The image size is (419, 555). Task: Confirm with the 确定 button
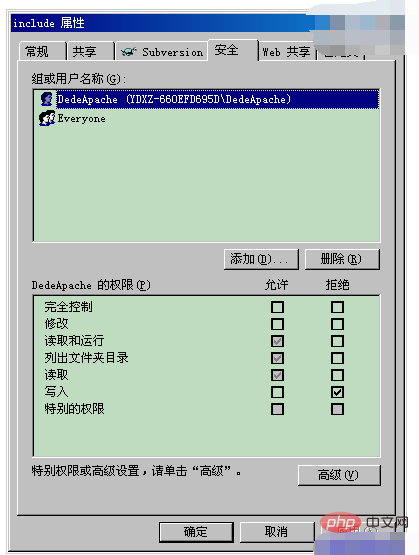196,532
